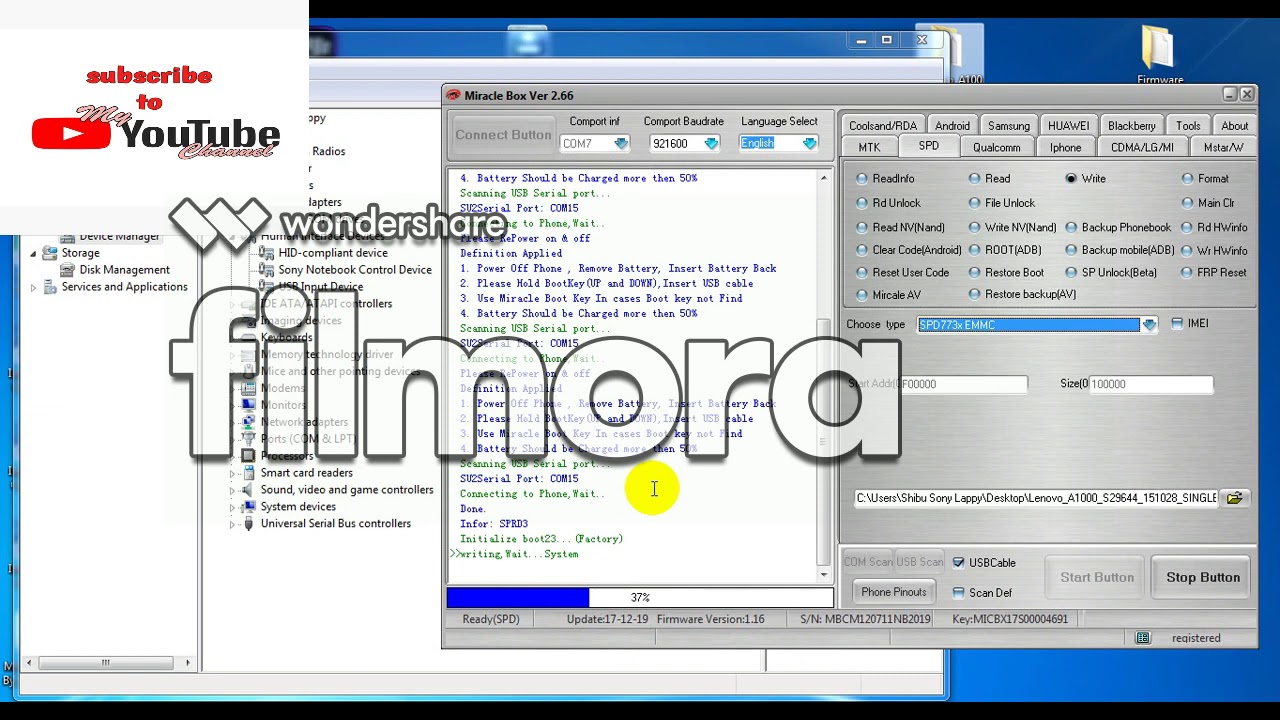Select the Restore Boot radio option
This screenshot has width=1280, height=720.
(974, 272)
